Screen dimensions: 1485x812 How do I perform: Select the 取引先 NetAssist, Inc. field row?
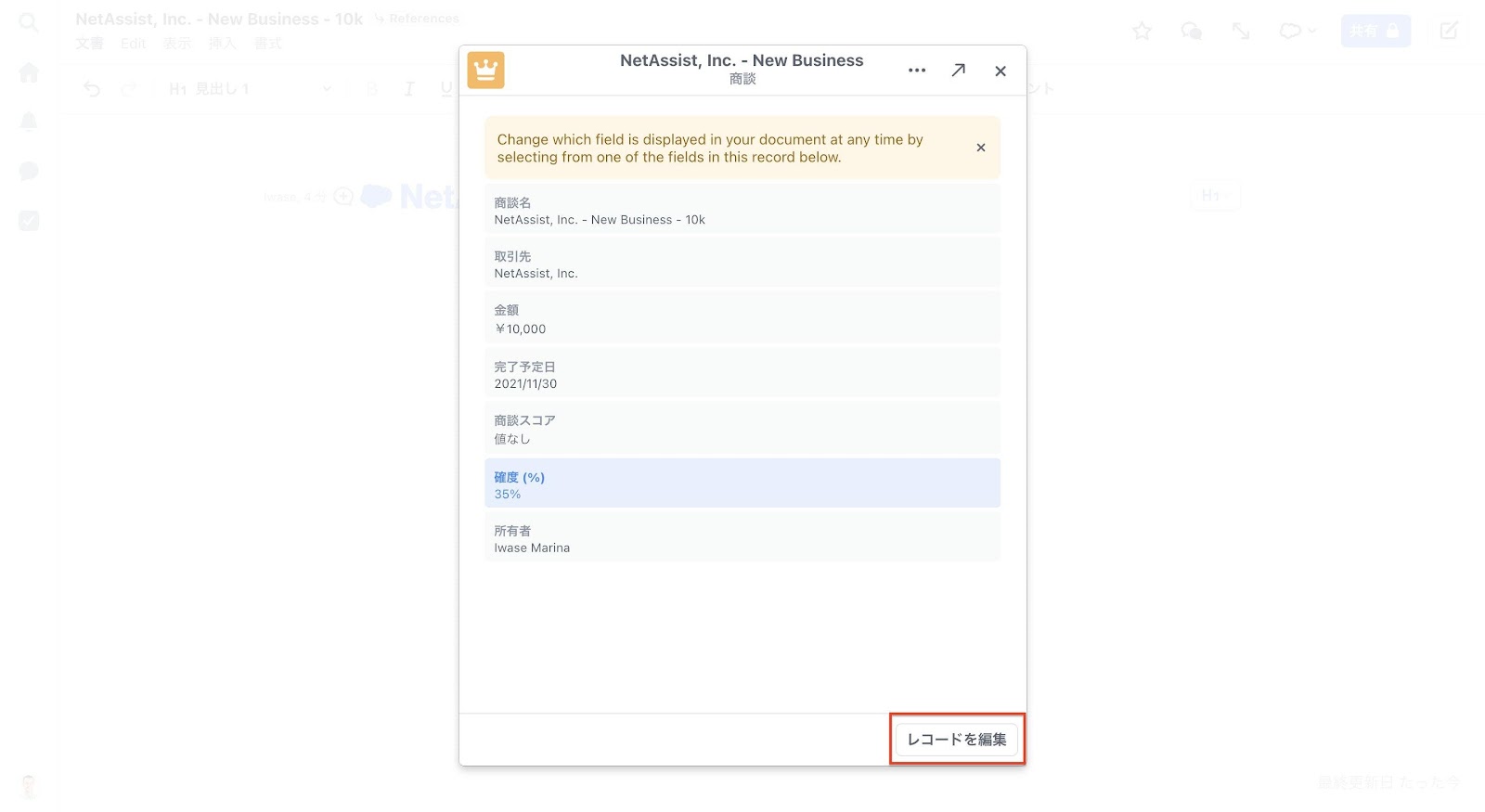tap(742, 264)
